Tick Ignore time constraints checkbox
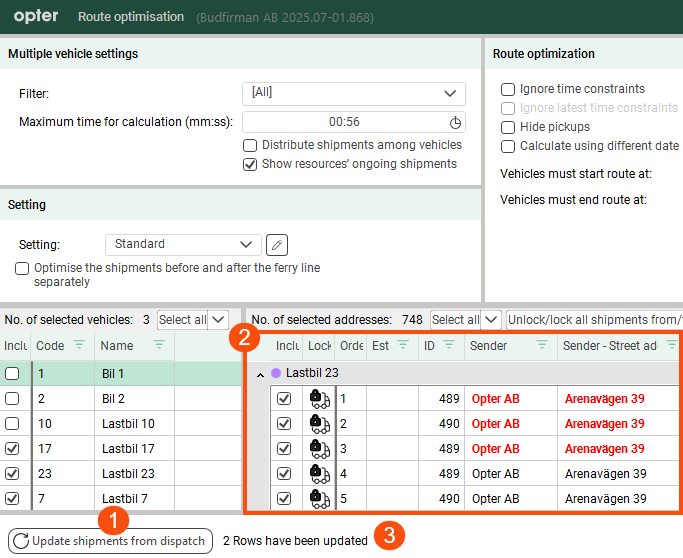 (x=508, y=89)
